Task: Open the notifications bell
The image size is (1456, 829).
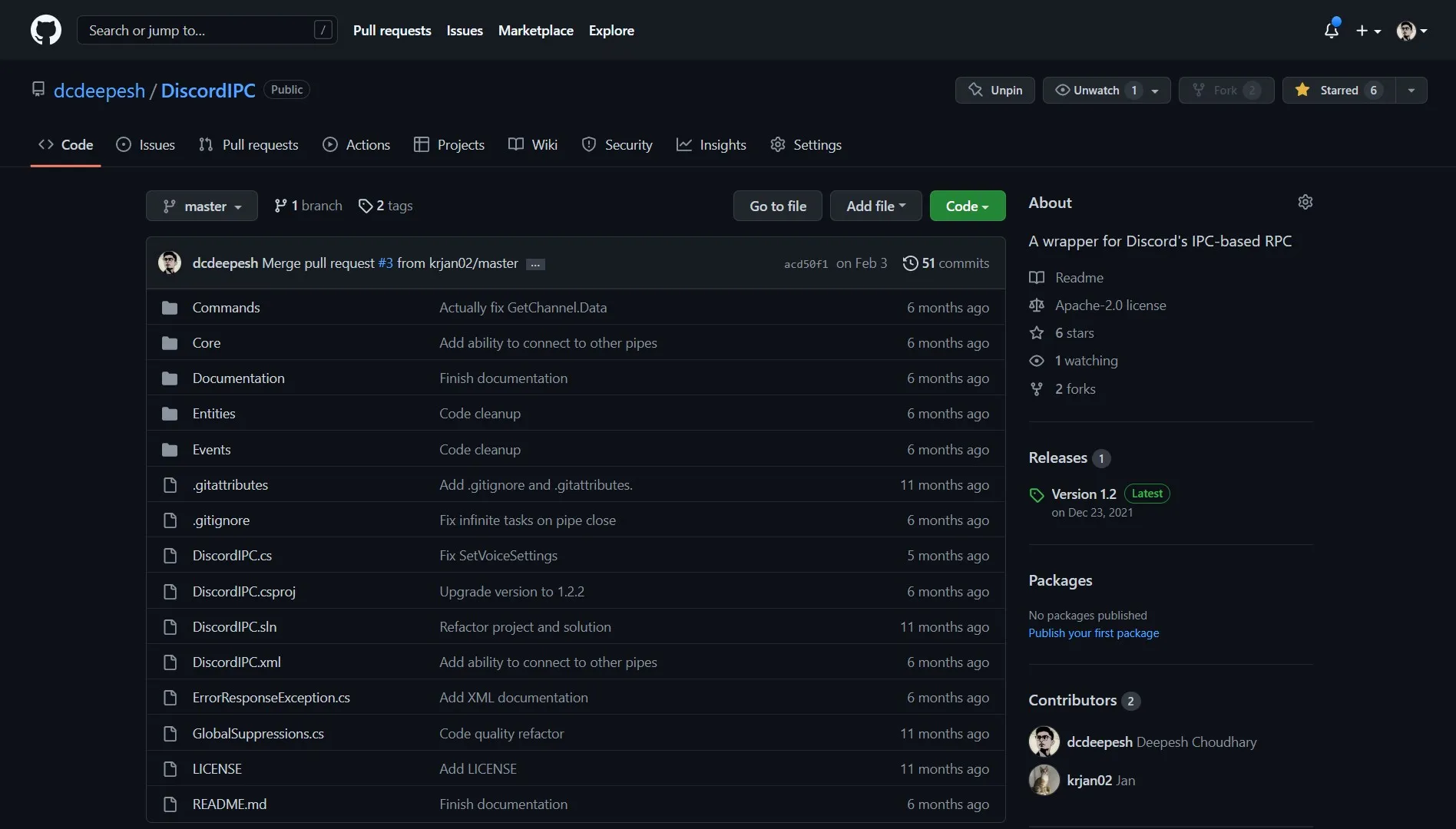Action: 1332,31
